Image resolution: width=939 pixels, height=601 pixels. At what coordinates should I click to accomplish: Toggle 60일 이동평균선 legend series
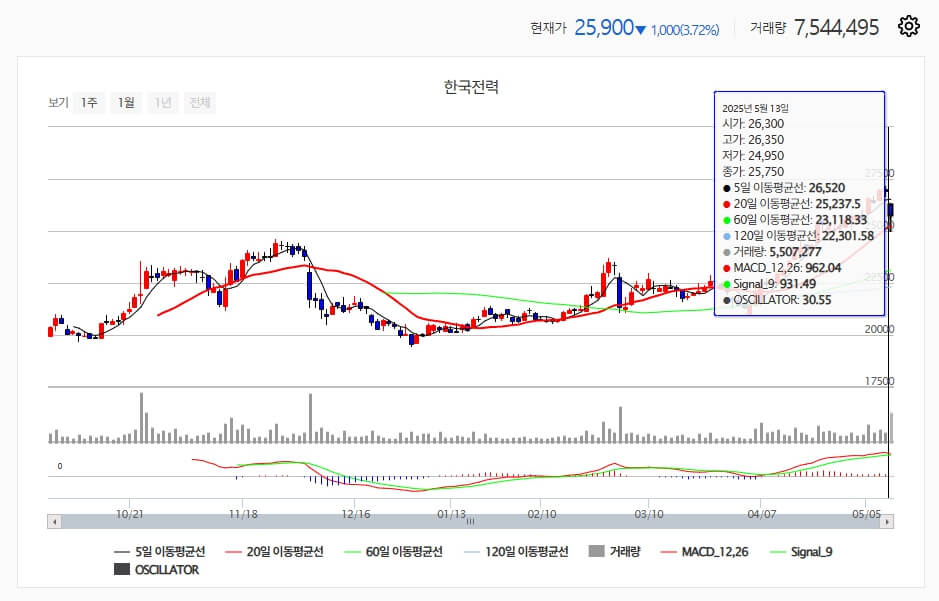pyautogui.click(x=393, y=551)
